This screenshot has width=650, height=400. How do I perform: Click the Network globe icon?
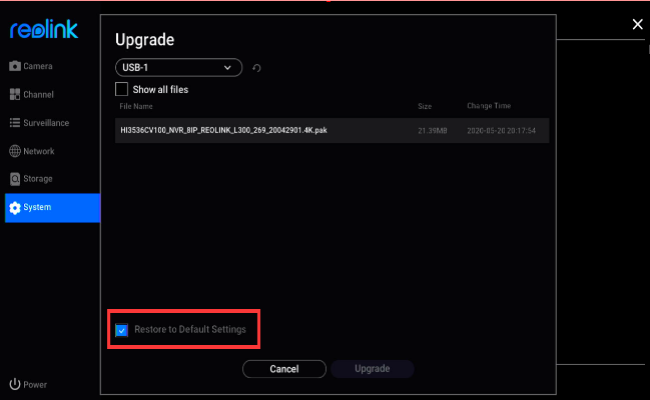coord(15,151)
